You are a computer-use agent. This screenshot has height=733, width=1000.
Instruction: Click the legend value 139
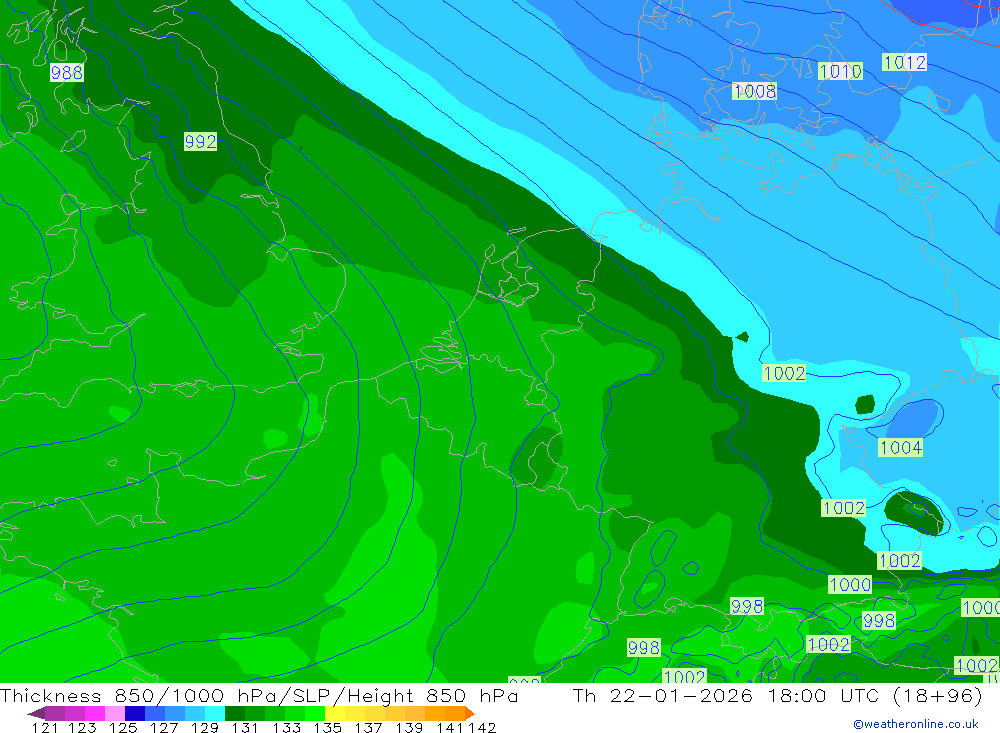409,727
